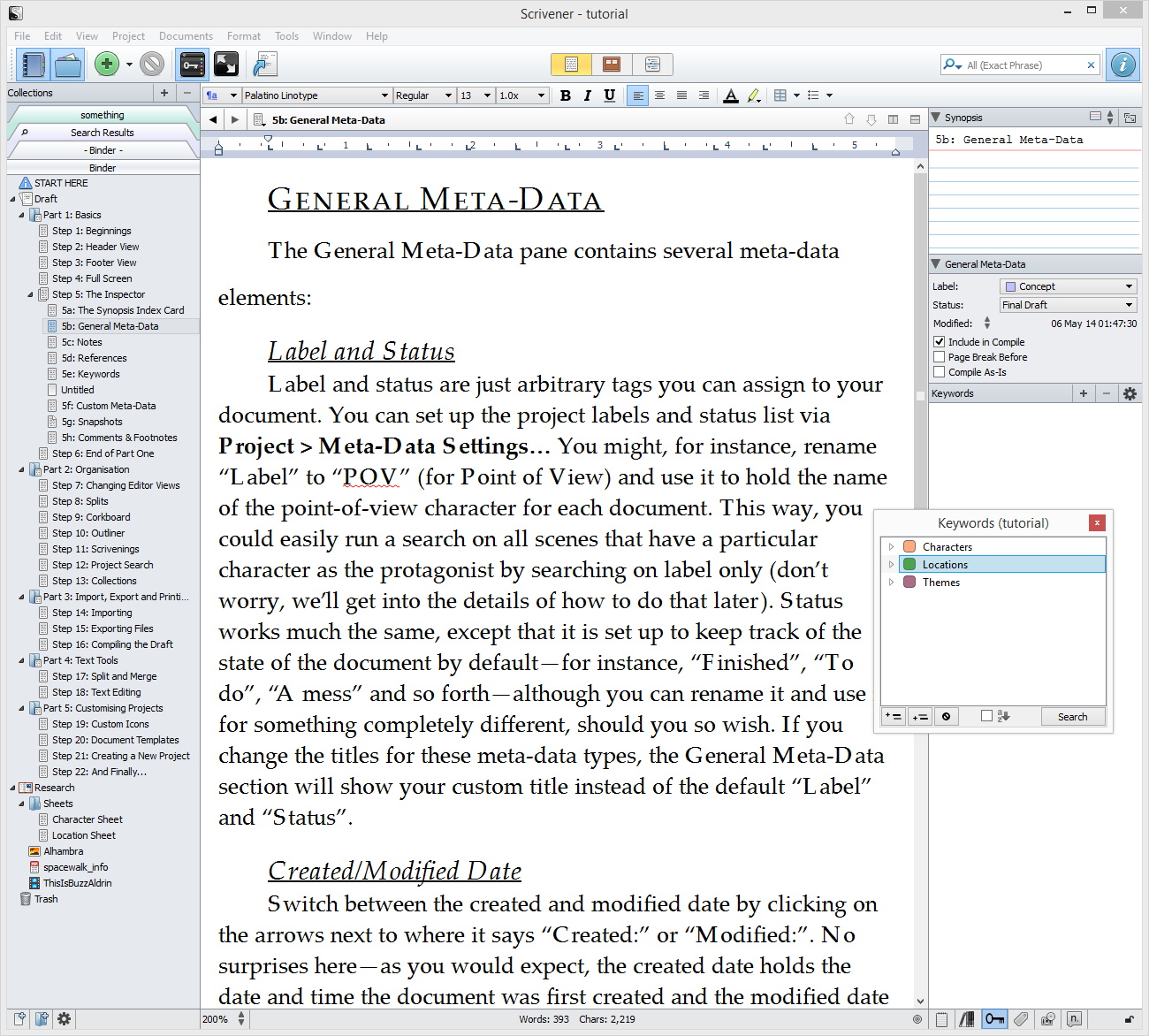This screenshot has width=1149, height=1036.
Task: Collapse the General Meta-Data section triangle
Action: click(936, 263)
